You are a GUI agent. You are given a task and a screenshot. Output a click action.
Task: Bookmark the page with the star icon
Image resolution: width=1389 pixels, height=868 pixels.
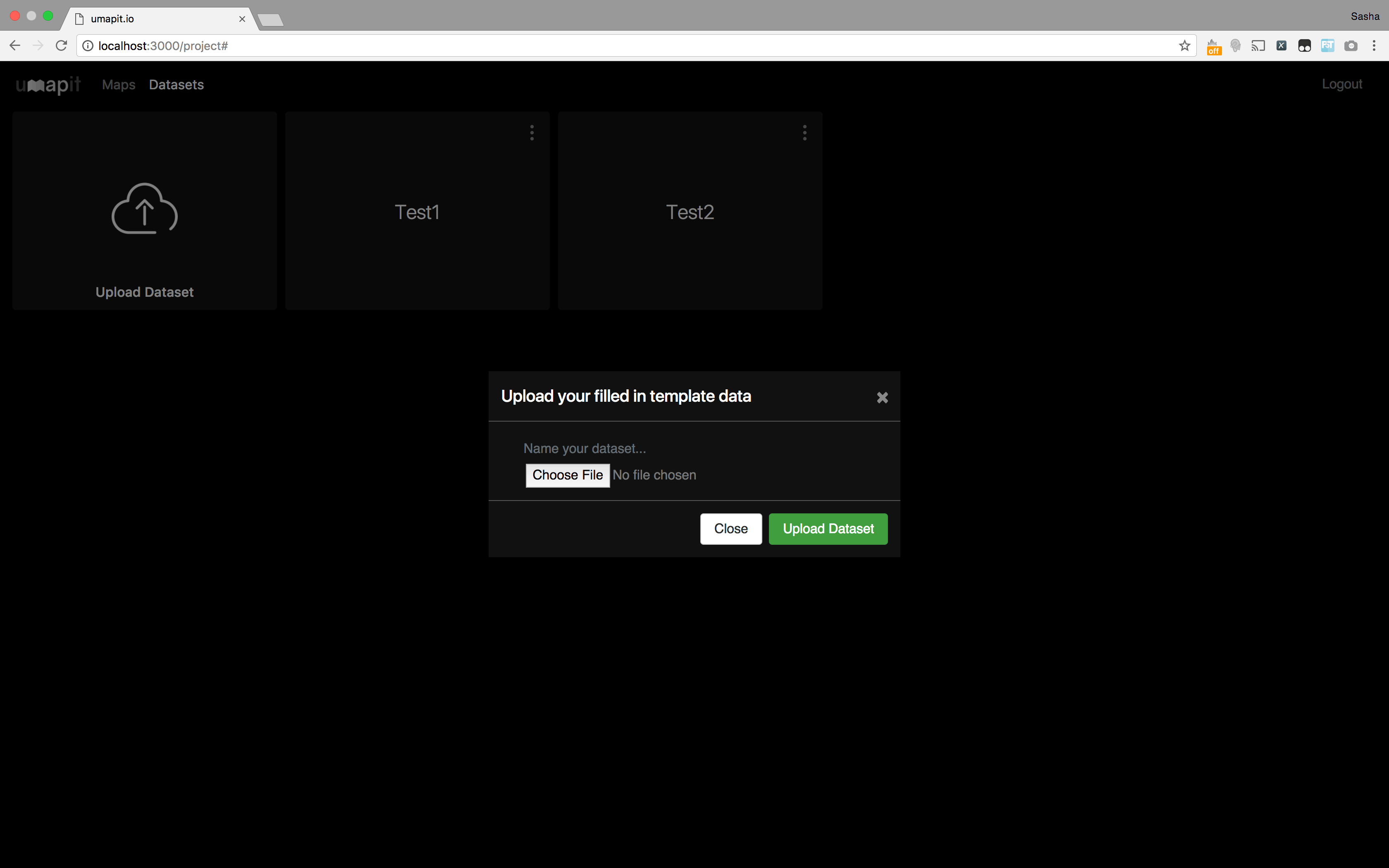(1185, 45)
